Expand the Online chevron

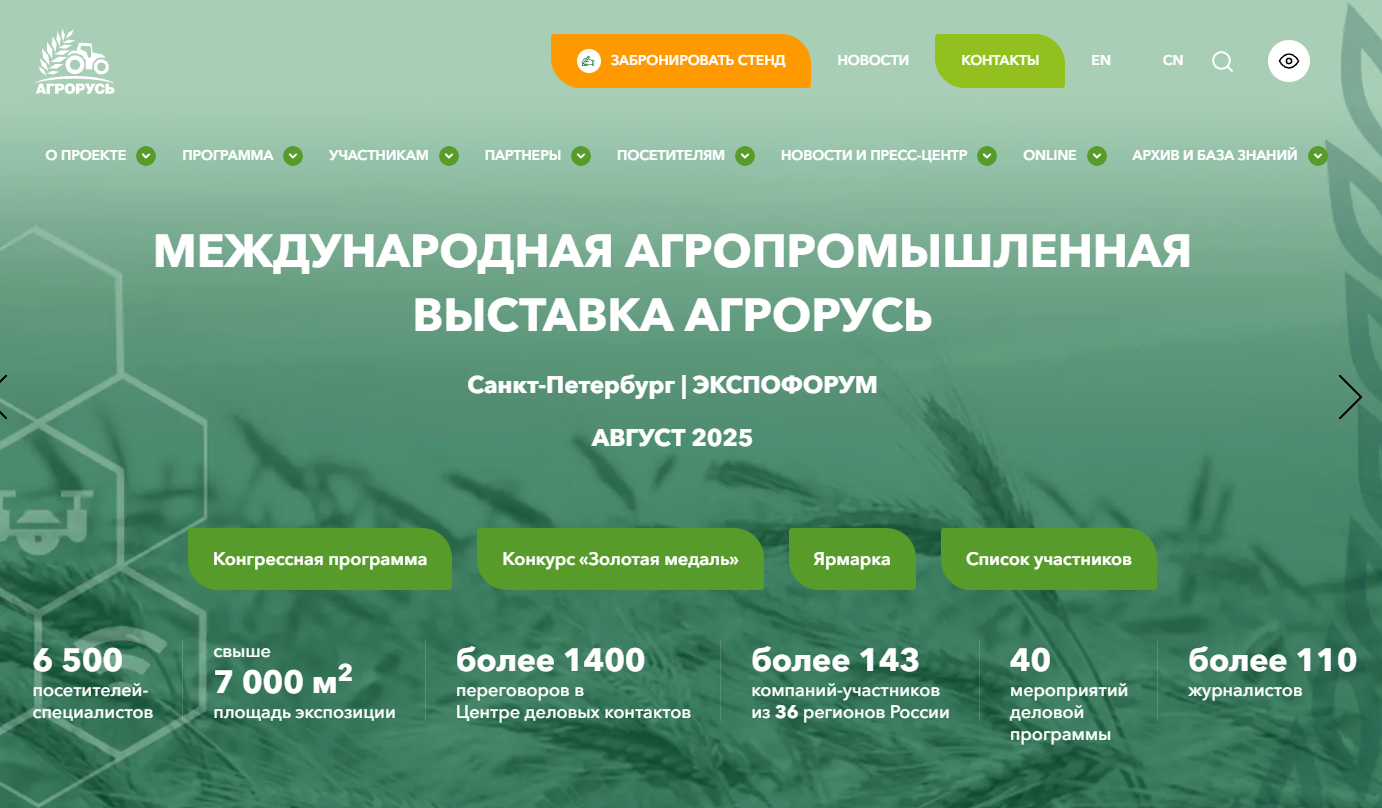(x=1097, y=156)
